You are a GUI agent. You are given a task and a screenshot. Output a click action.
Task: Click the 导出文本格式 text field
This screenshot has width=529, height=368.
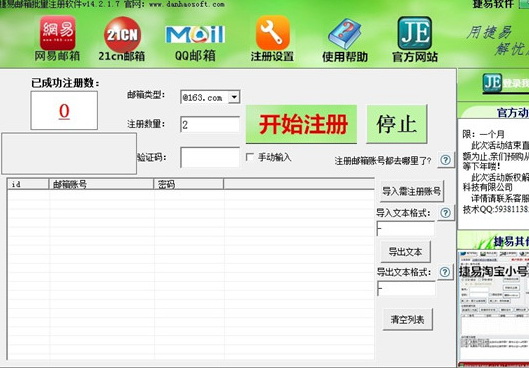tap(406, 288)
